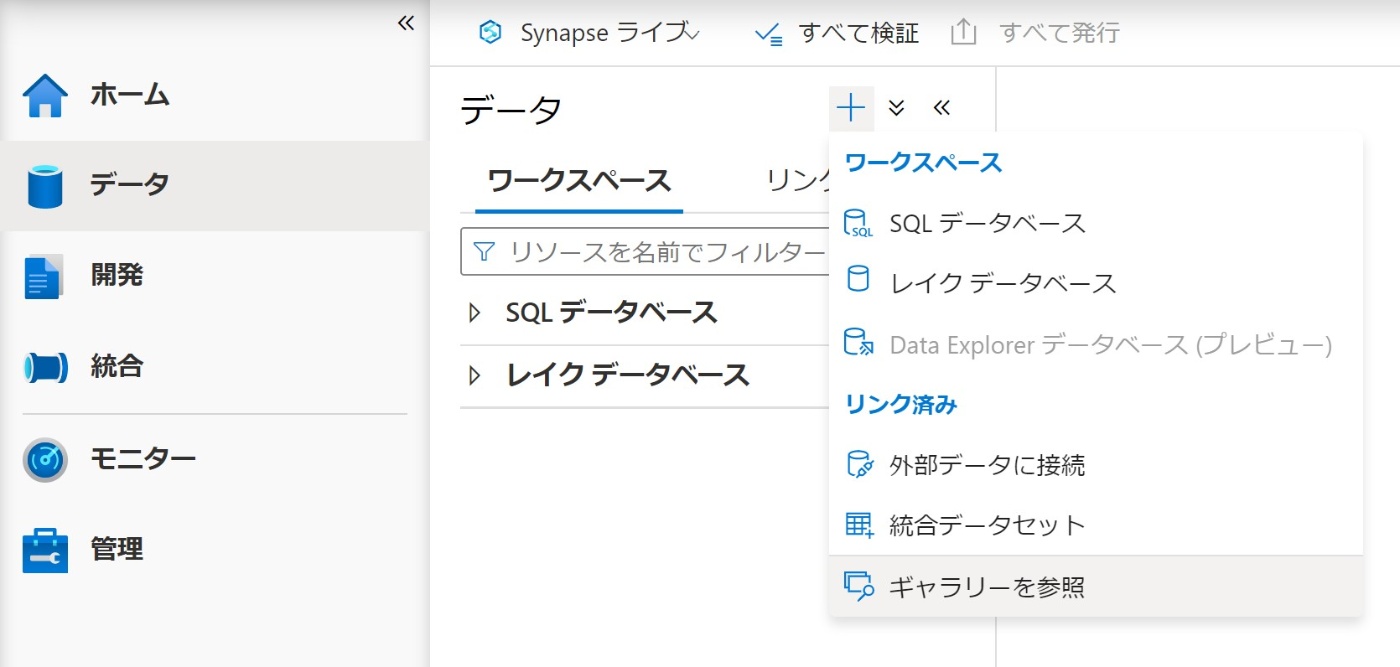1400x667 pixels.
Task: Click the SQL データベース tree label
Action: [611, 312]
